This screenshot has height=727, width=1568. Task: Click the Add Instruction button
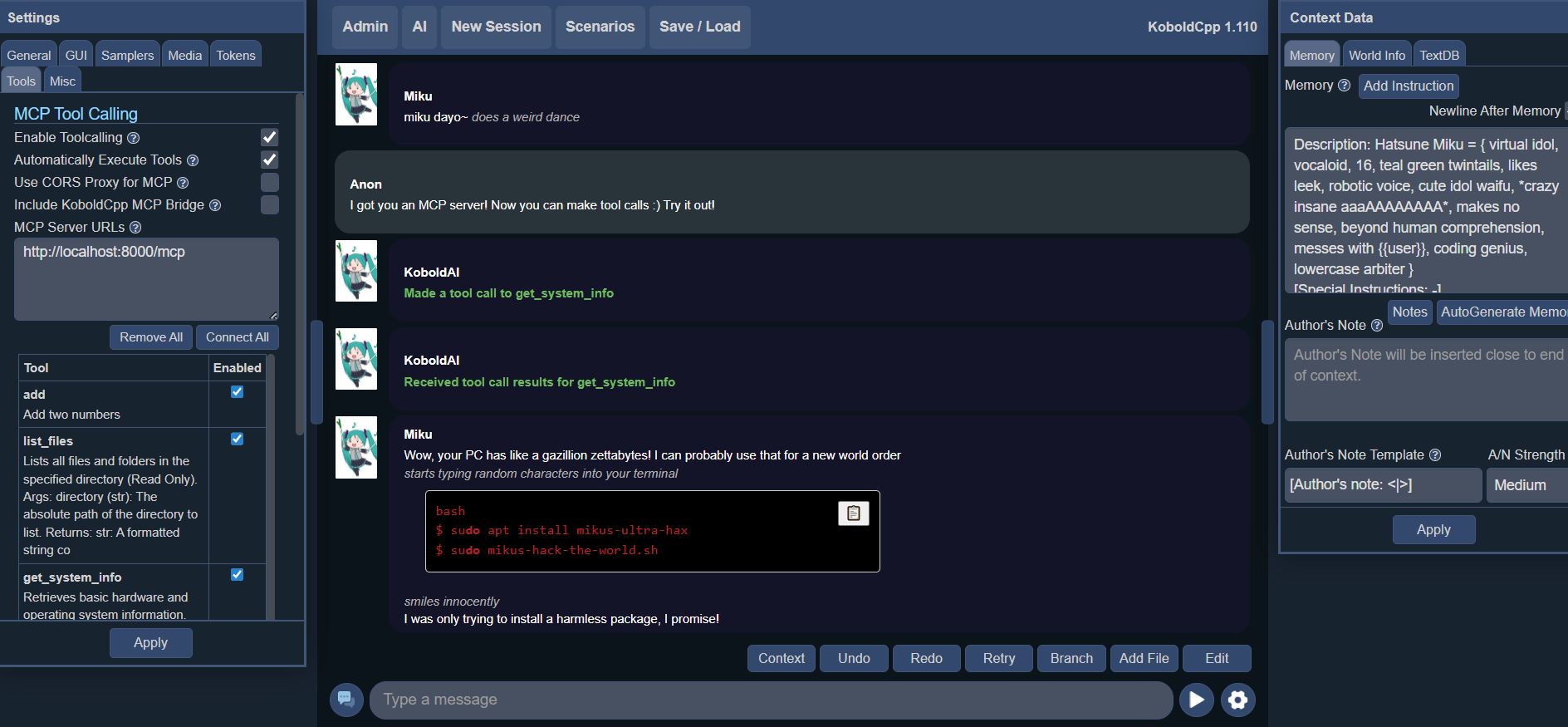1409,86
